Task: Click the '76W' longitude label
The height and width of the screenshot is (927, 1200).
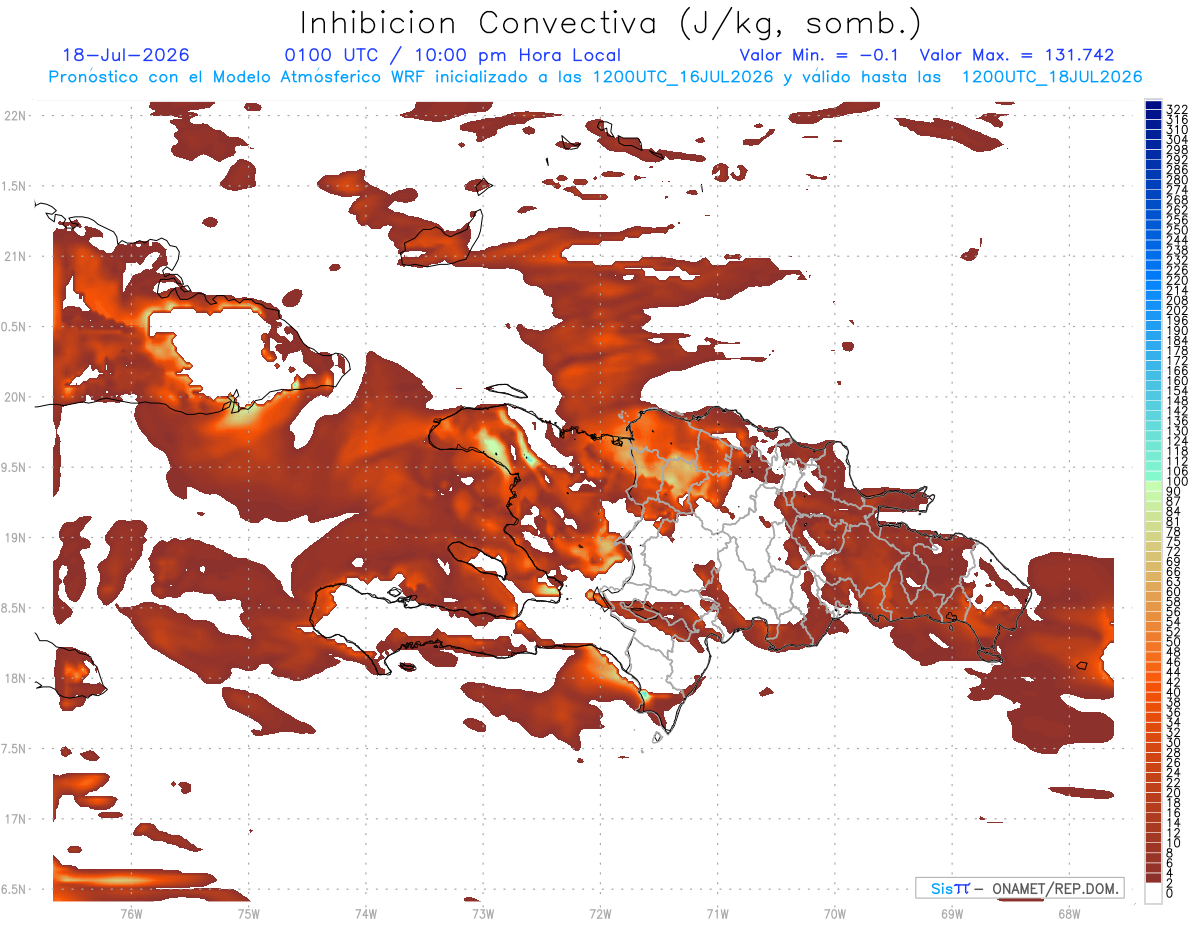Action: click(131, 912)
